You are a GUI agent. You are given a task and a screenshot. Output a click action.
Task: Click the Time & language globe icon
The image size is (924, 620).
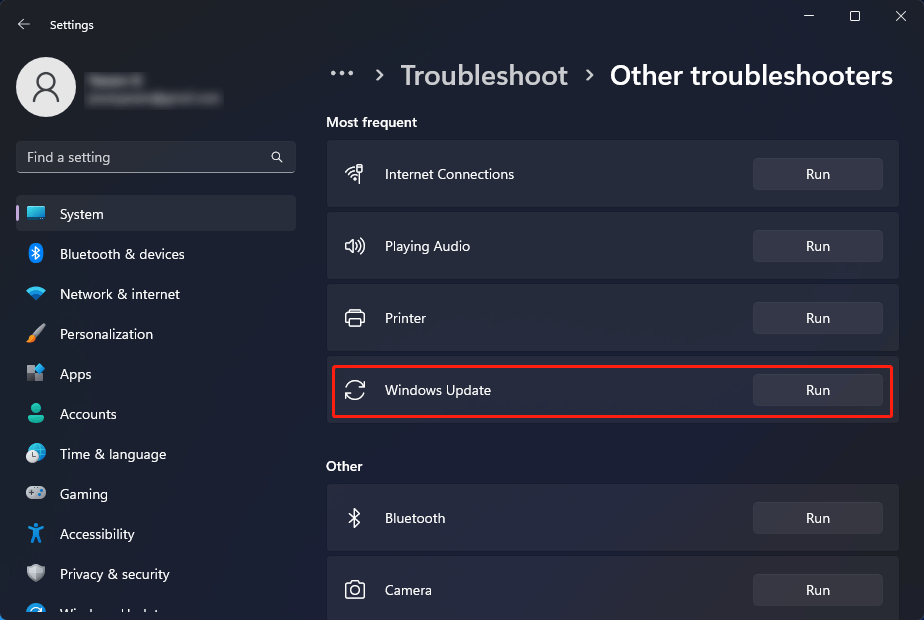[x=36, y=453]
